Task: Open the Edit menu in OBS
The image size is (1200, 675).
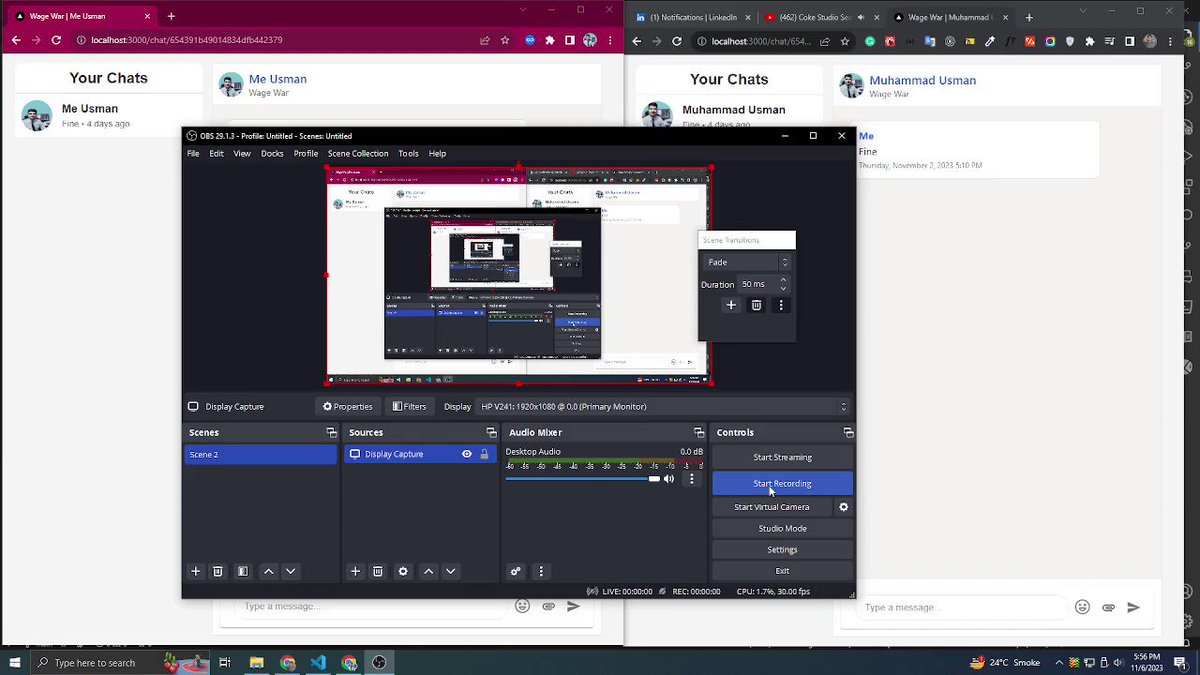Action: point(216,153)
